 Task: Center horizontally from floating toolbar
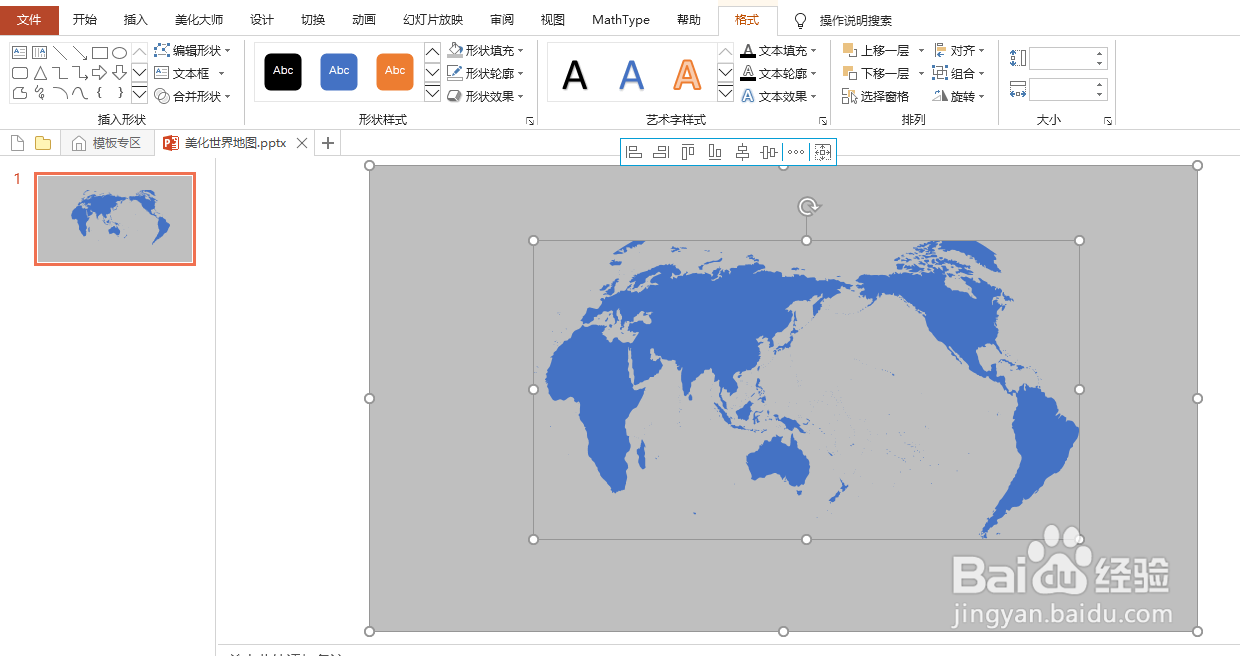pyautogui.click(x=741, y=152)
